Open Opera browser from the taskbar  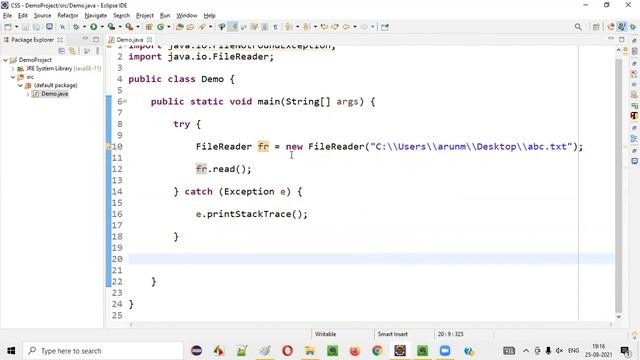coord(287,351)
